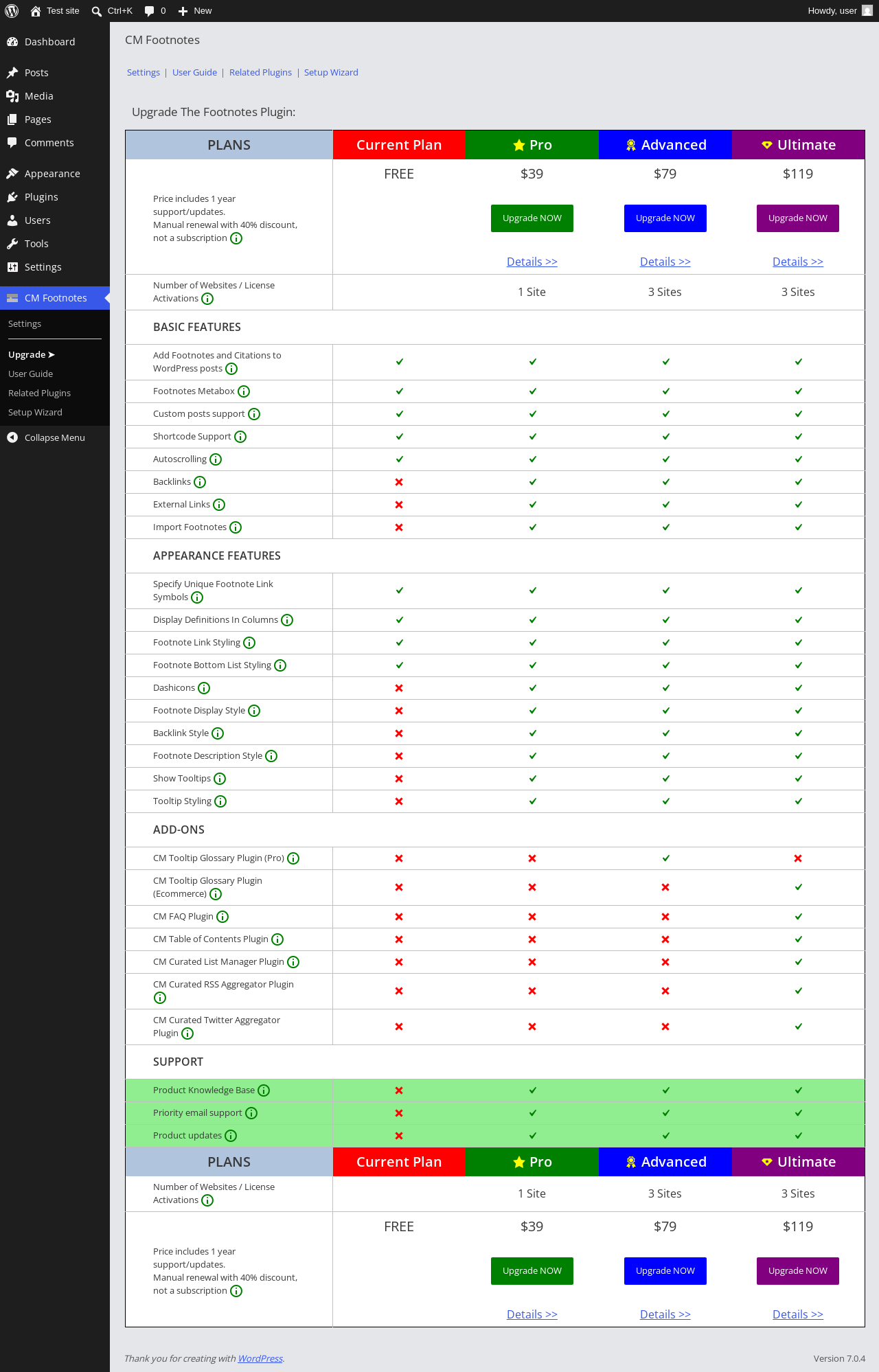Image resolution: width=879 pixels, height=1372 pixels.
Task: Open the New content menu in admin bar
Action: (x=195, y=11)
